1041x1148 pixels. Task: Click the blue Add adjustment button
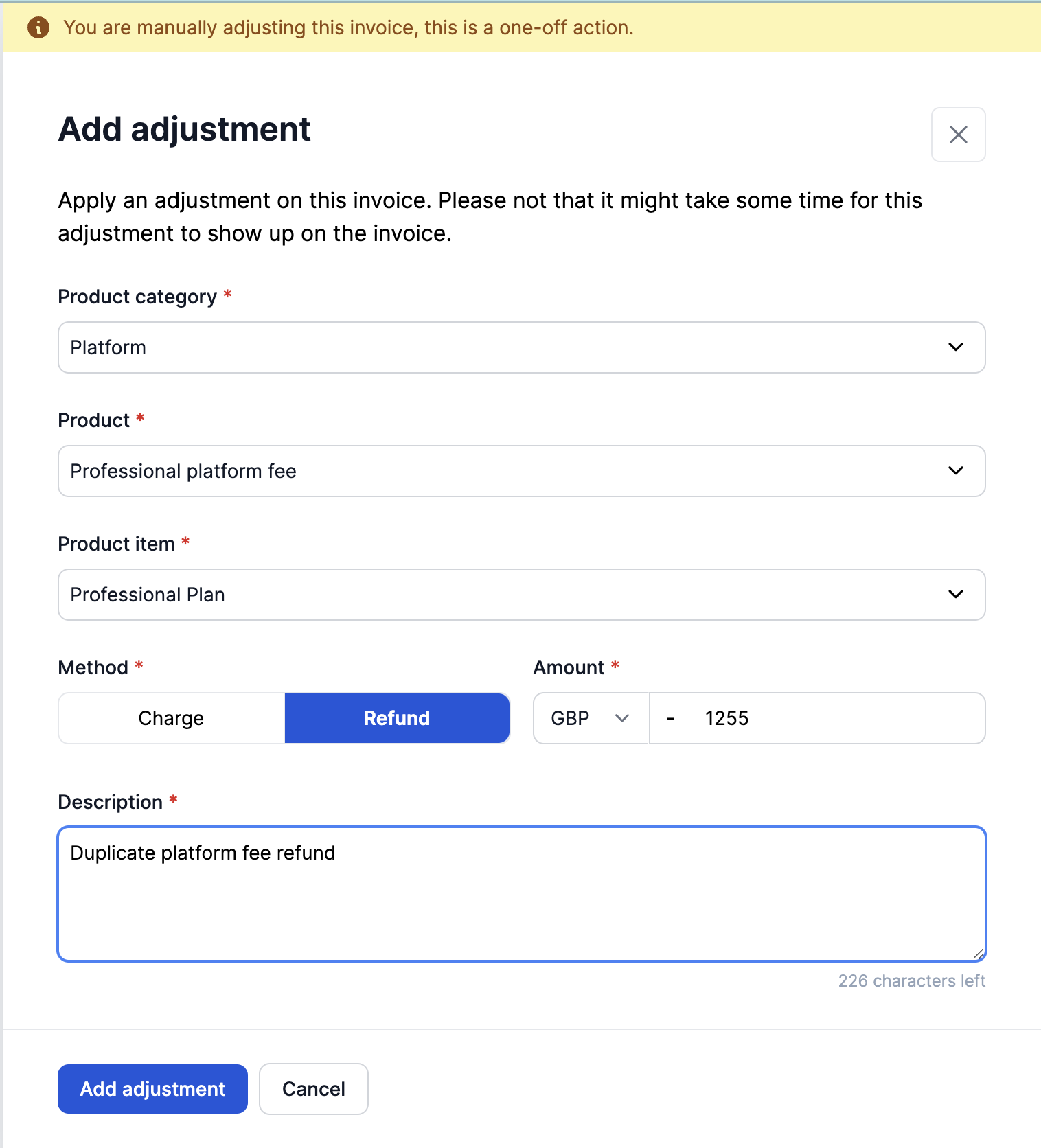[x=152, y=1089]
